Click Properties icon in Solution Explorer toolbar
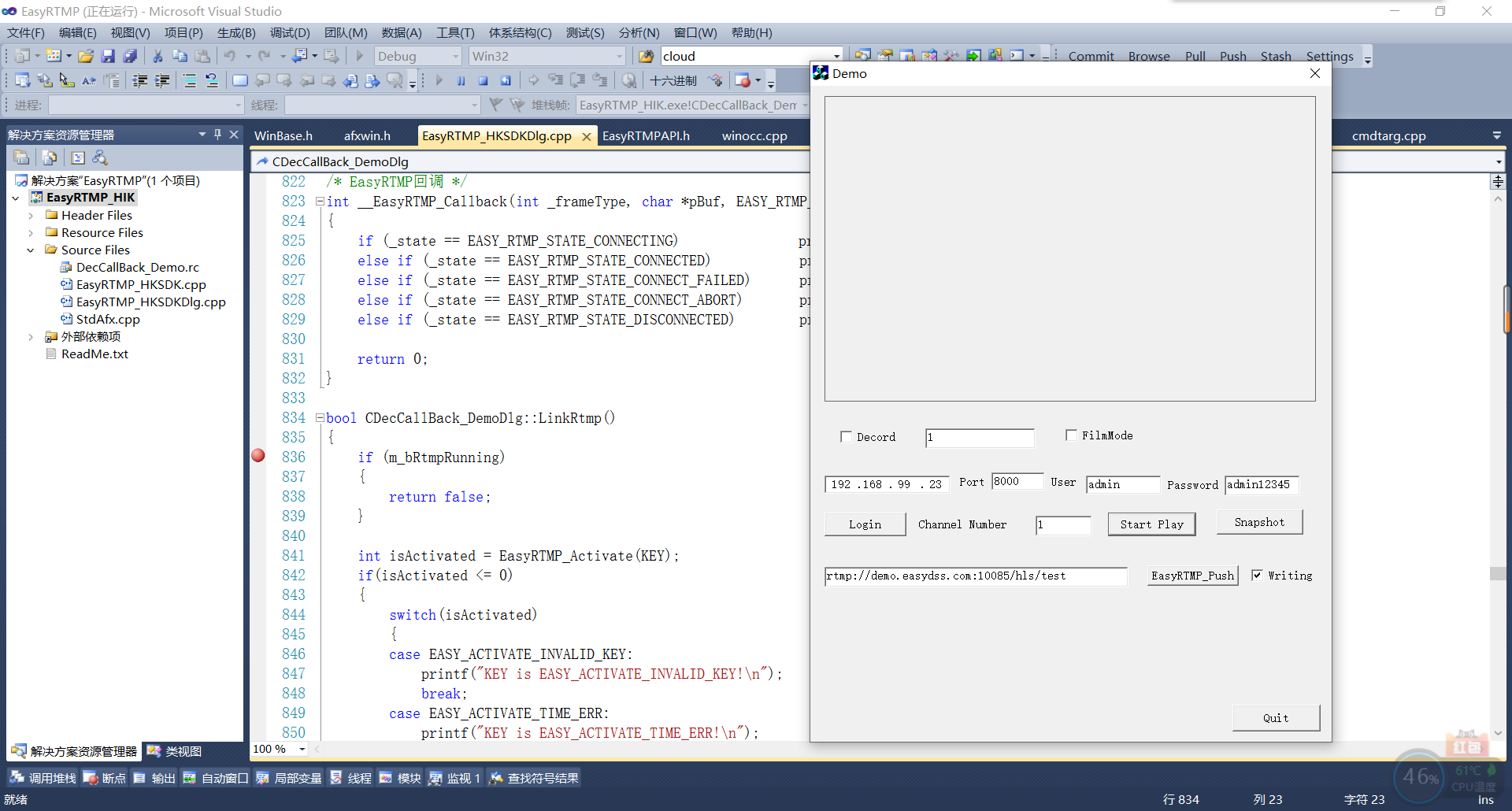The width and height of the screenshot is (1512, 811). [x=21, y=157]
